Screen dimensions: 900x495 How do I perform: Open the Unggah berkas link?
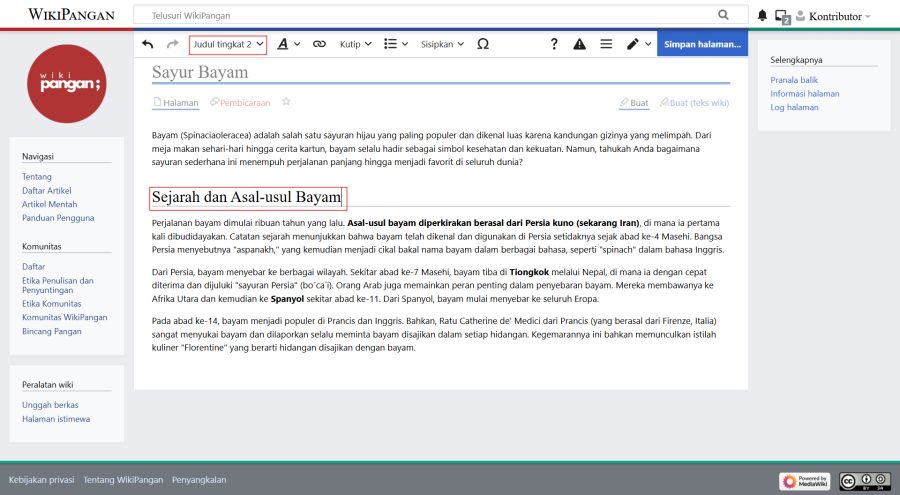click(50, 405)
